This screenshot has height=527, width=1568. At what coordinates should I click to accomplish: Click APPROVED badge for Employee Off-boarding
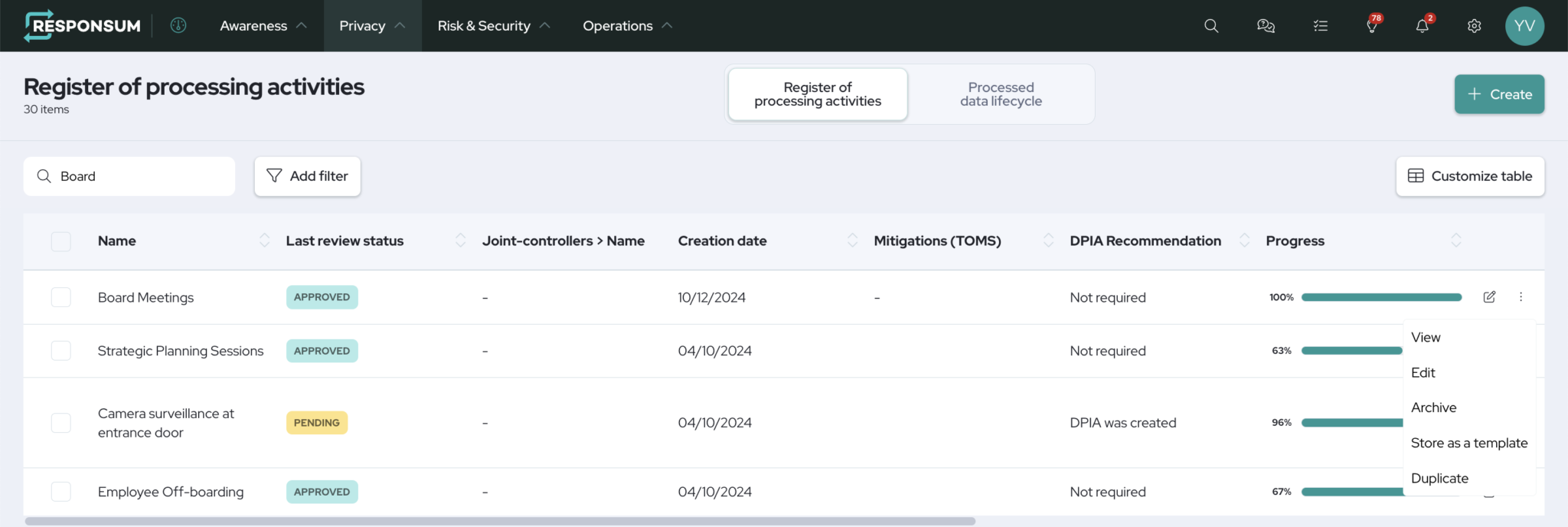tap(322, 492)
